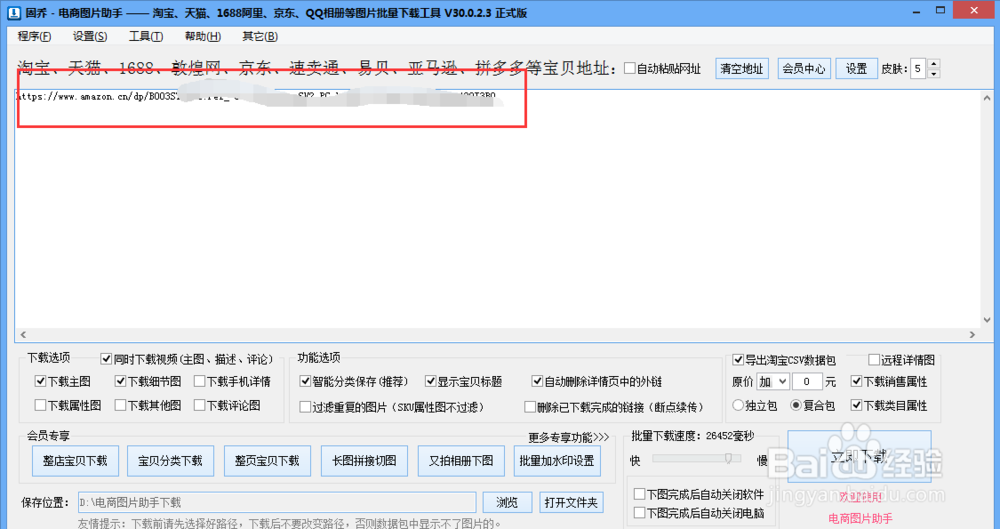Screen dimensions: 1000x529
Task: Click the vertical scrollbar down arrow
Action: [x=987, y=321]
